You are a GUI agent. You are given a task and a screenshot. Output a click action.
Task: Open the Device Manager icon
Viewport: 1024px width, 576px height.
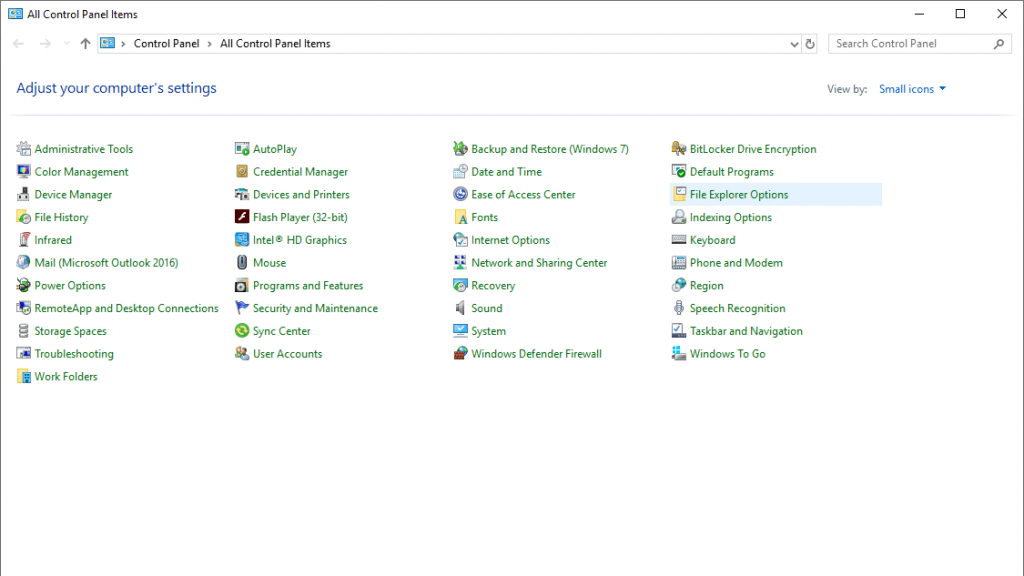point(24,195)
